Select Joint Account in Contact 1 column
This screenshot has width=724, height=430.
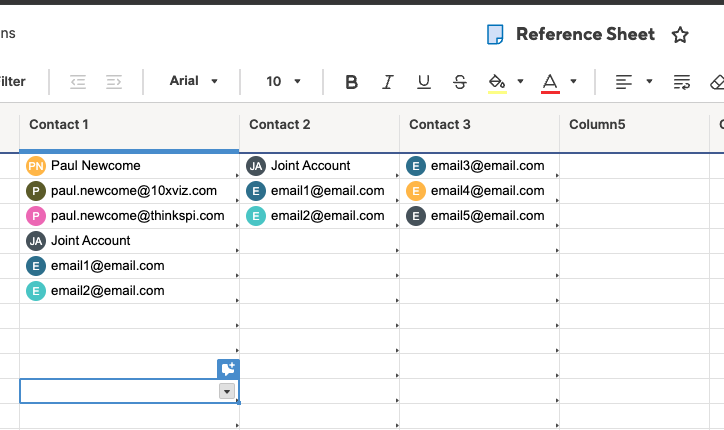(x=129, y=241)
